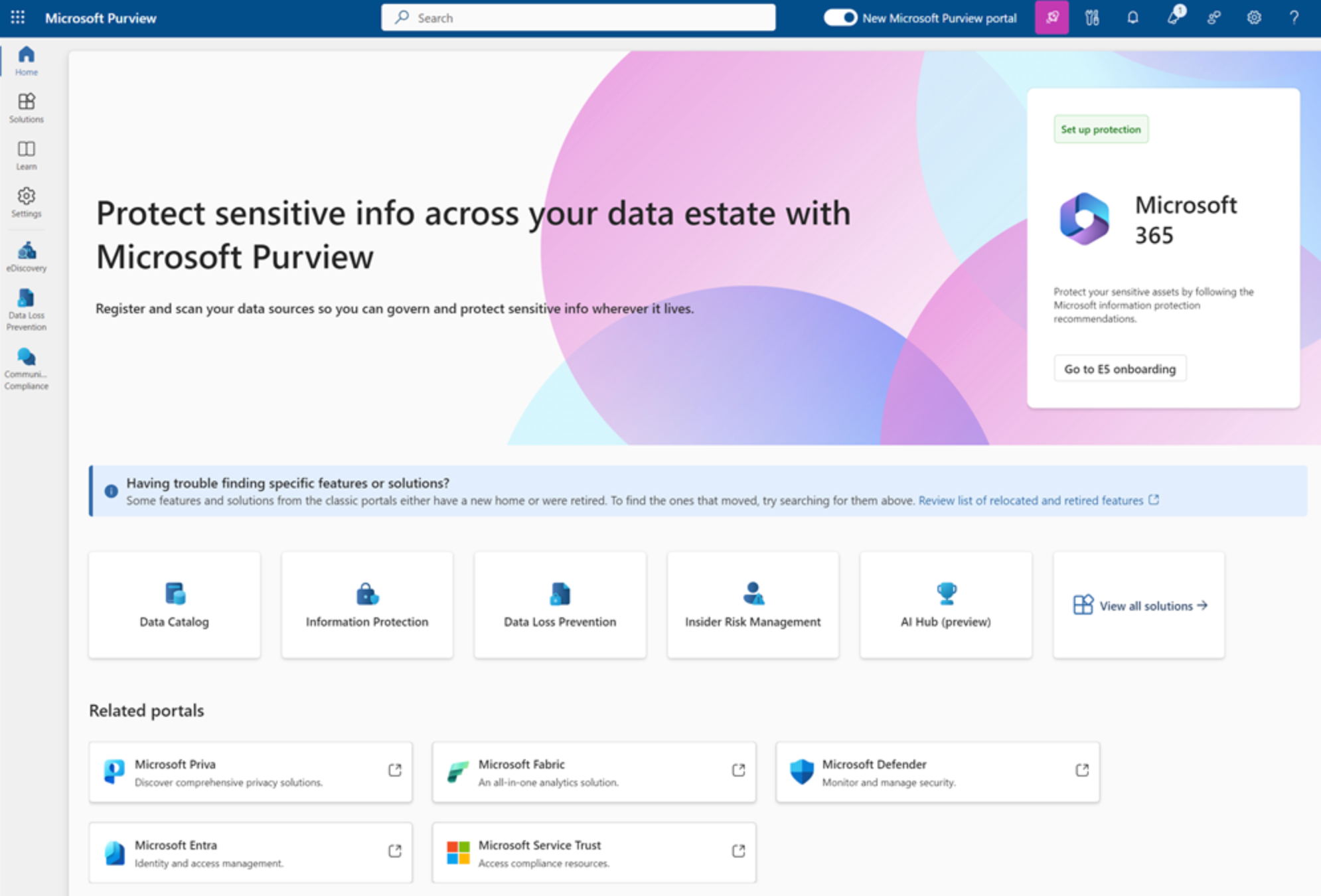Open Settings in left sidebar
The width and height of the screenshot is (1321, 896).
coord(27,202)
